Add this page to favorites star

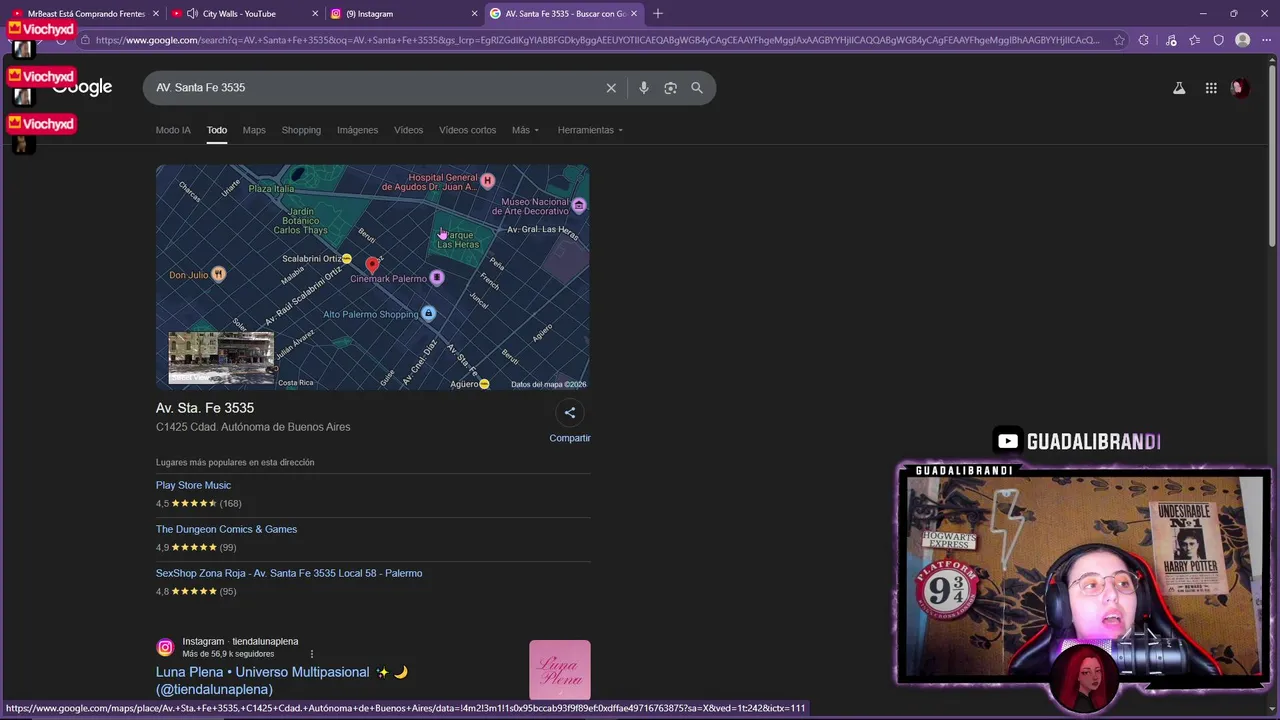click(x=1118, y=40)
